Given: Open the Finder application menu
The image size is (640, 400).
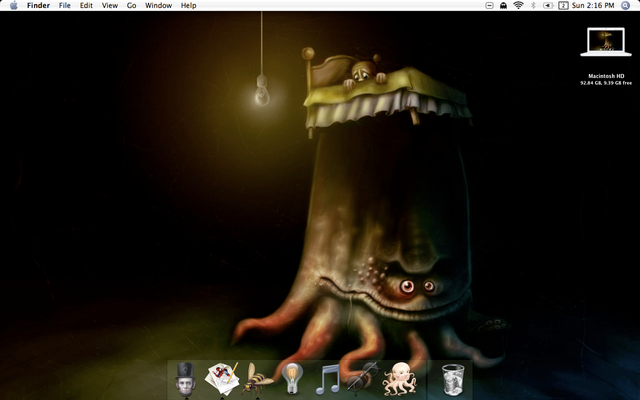Looking at the screenshot, I should pos(38,6).
